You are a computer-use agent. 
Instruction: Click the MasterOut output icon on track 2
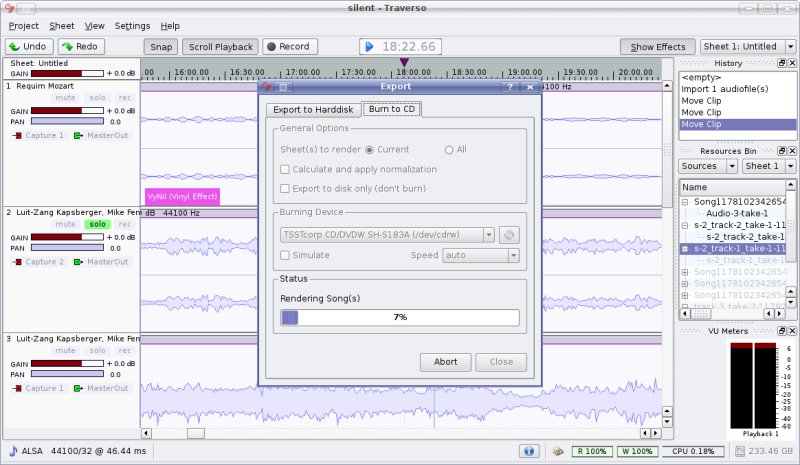coord(78,262)
